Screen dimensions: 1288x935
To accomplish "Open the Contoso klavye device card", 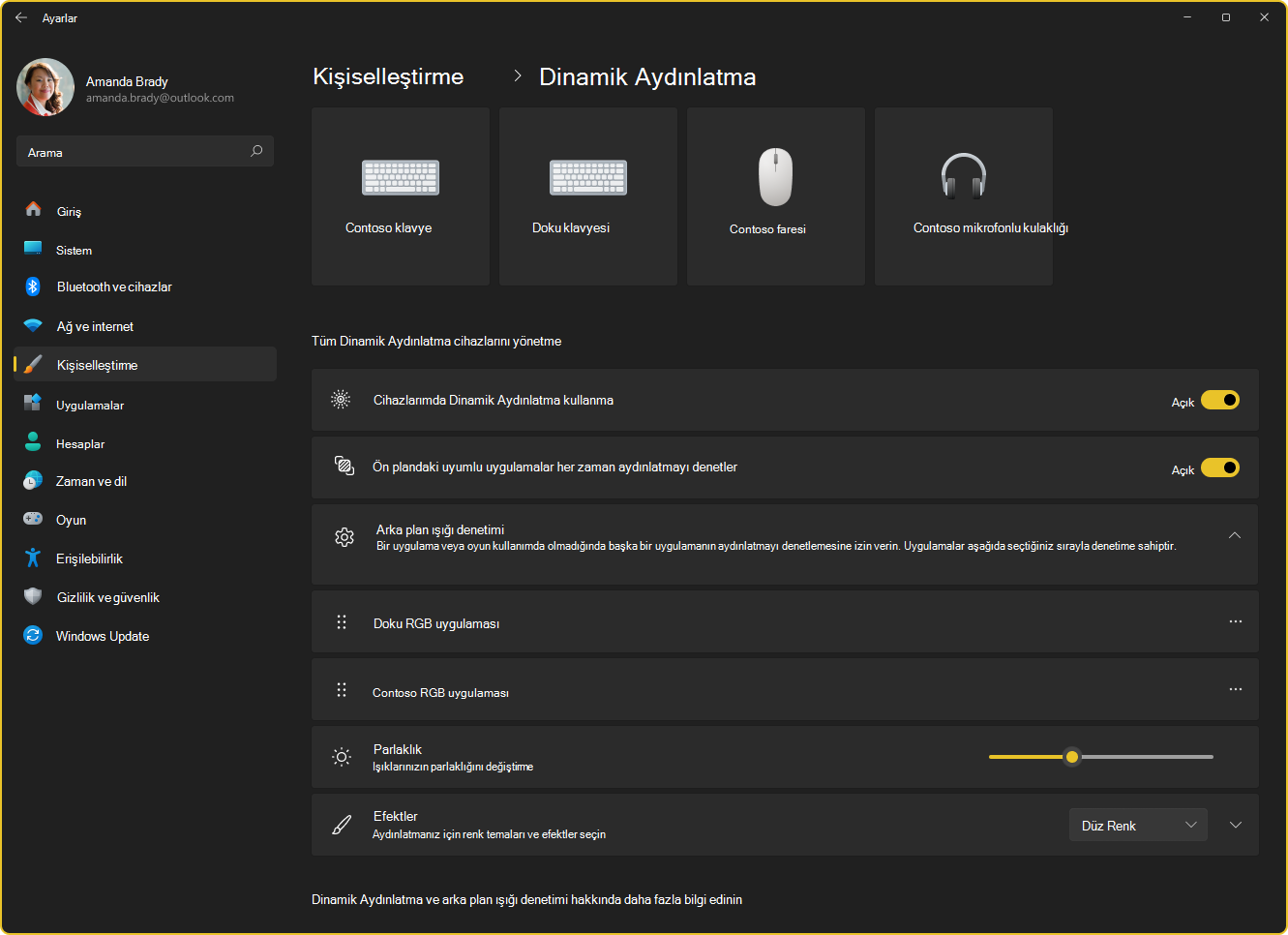I will tap(401, 196).
